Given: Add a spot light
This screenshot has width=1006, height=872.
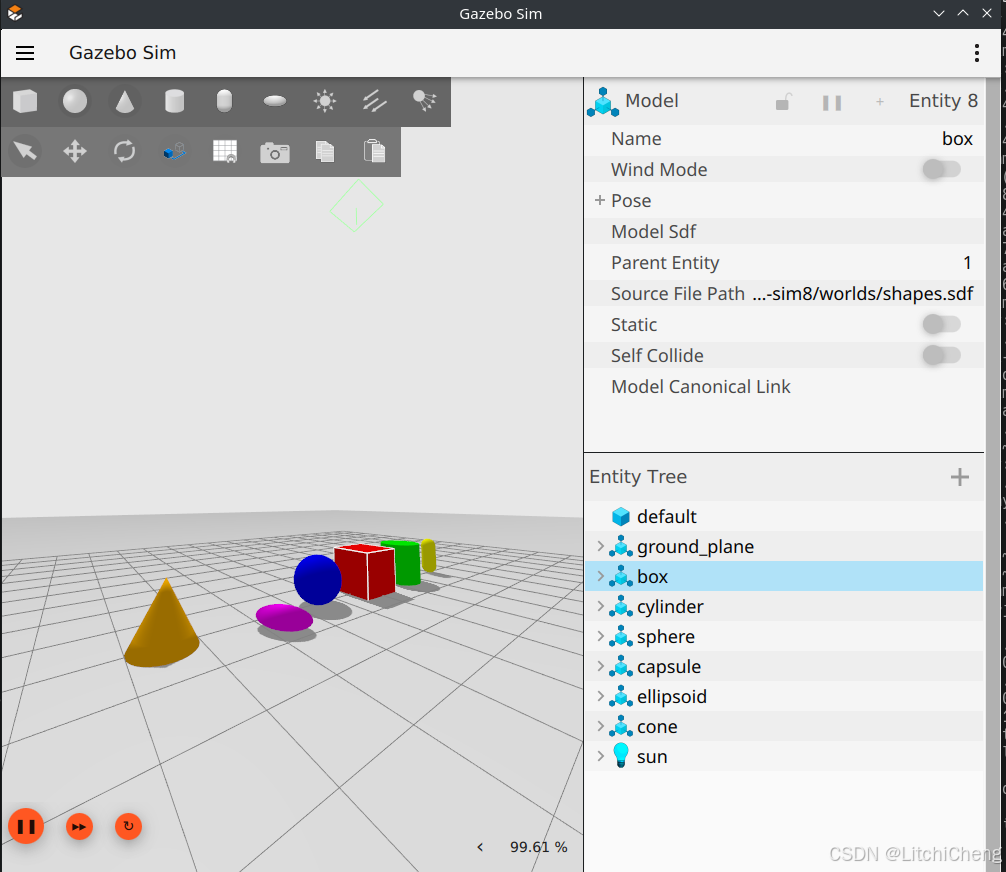Looking at the screenshot, I should tap(424, 101).
